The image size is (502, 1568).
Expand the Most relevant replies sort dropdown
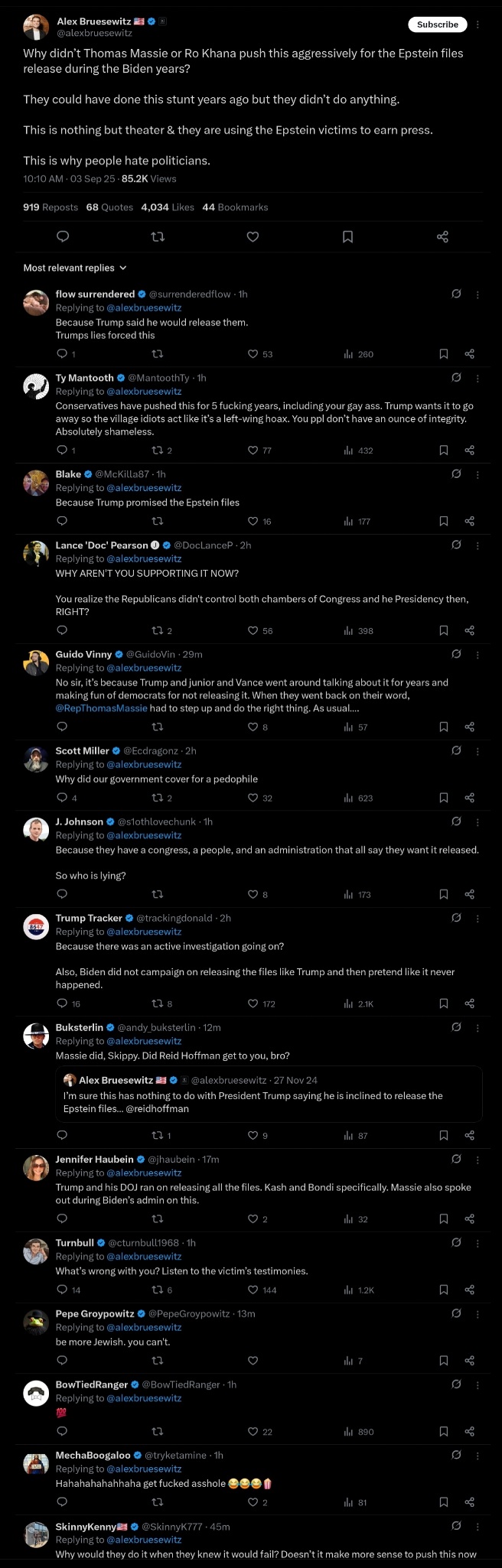(x=75, y=268)
